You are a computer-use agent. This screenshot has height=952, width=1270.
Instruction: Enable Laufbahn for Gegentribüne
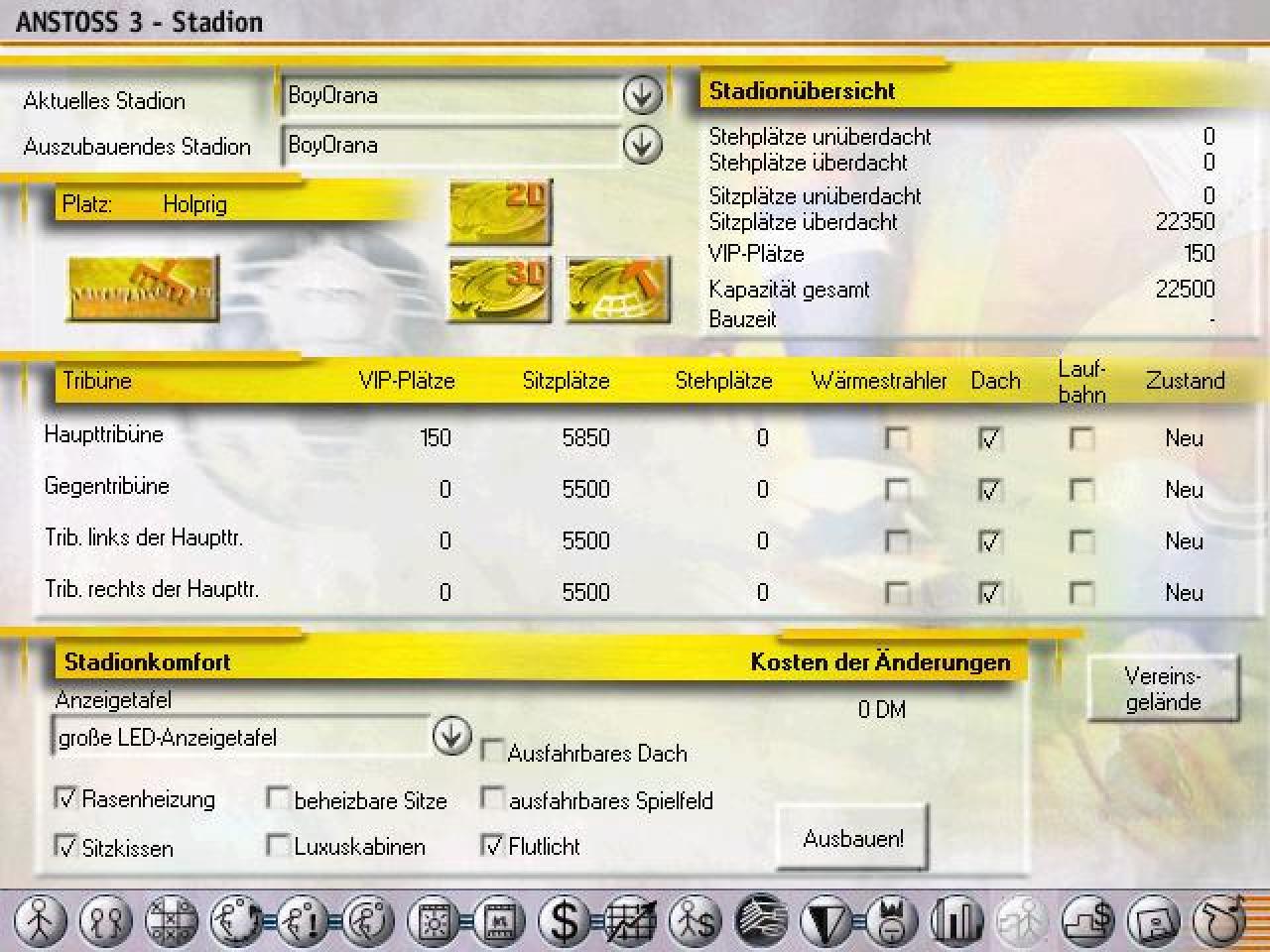click(x=1081, y=490)
